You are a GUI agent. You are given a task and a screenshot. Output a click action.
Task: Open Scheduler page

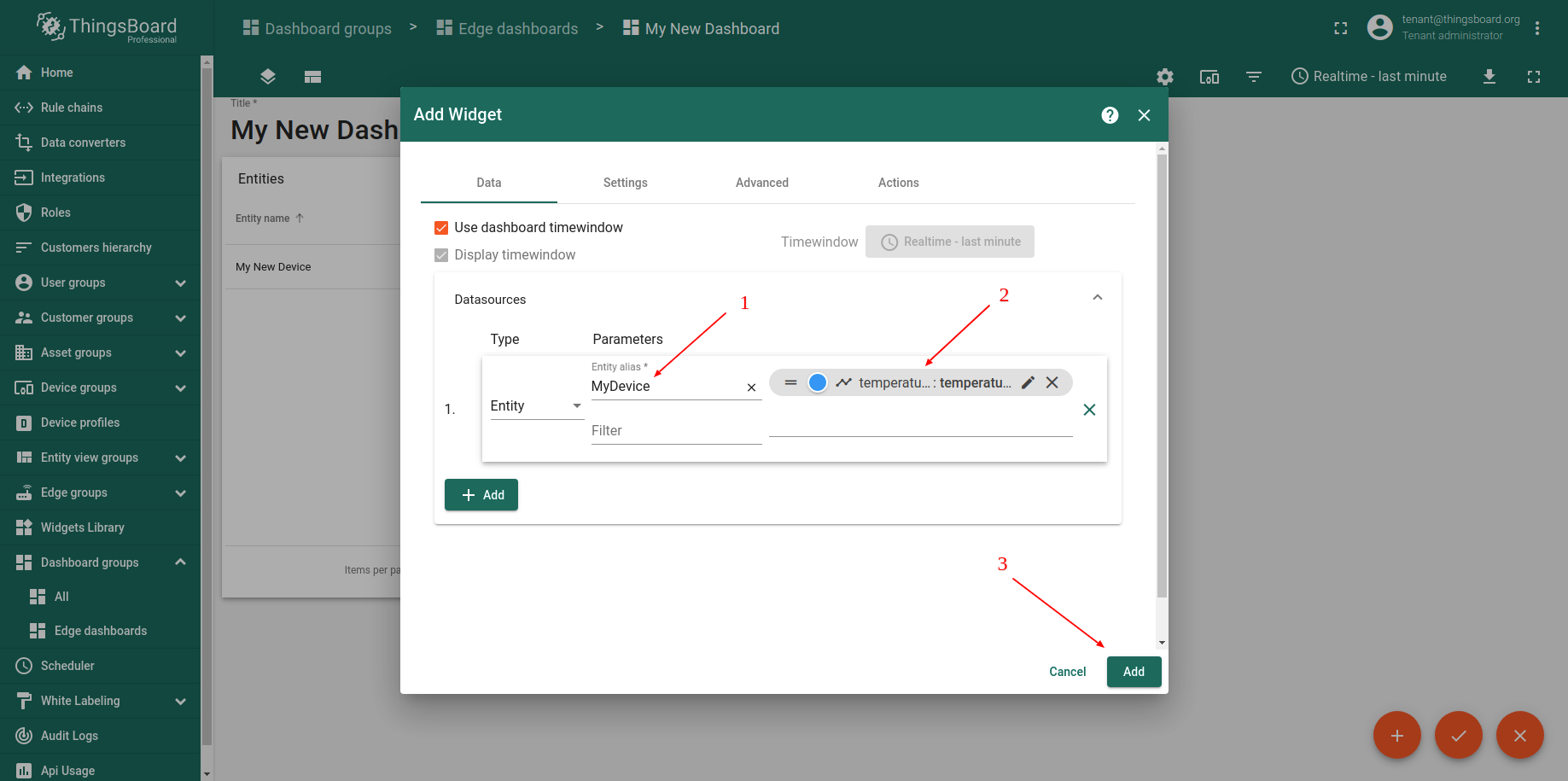tap(100, 666)
